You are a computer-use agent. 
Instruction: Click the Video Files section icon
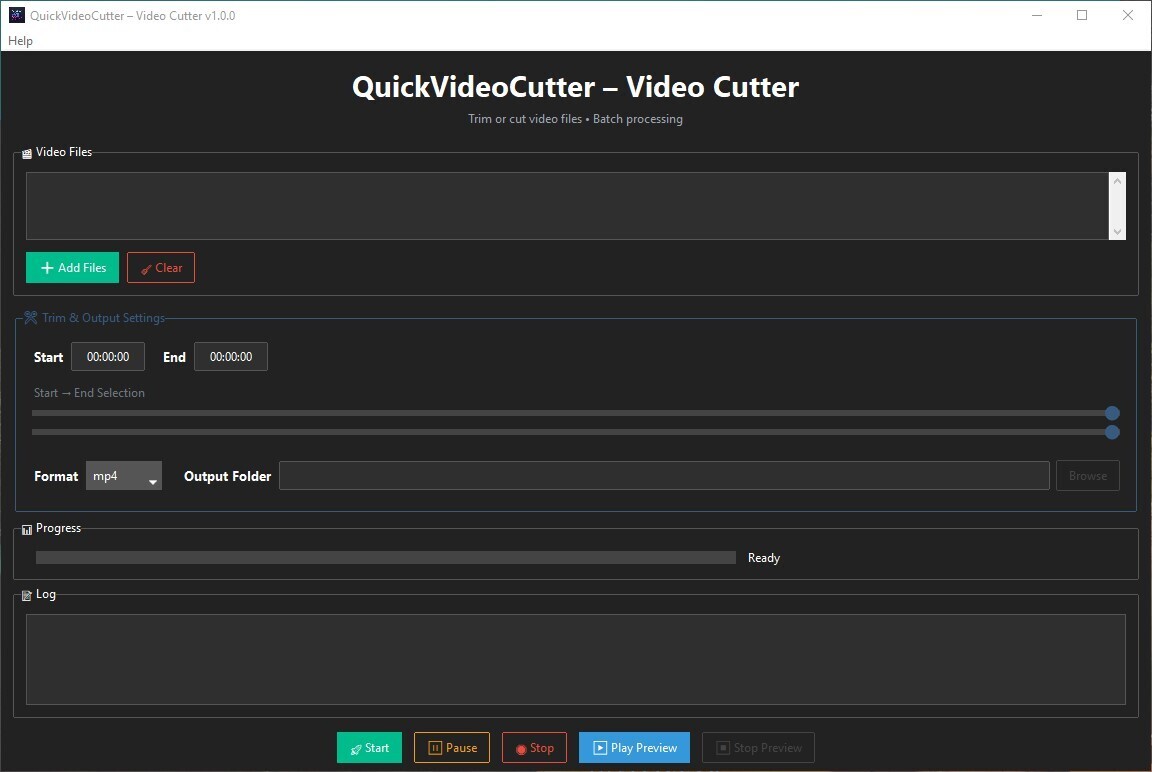[27, 154]
